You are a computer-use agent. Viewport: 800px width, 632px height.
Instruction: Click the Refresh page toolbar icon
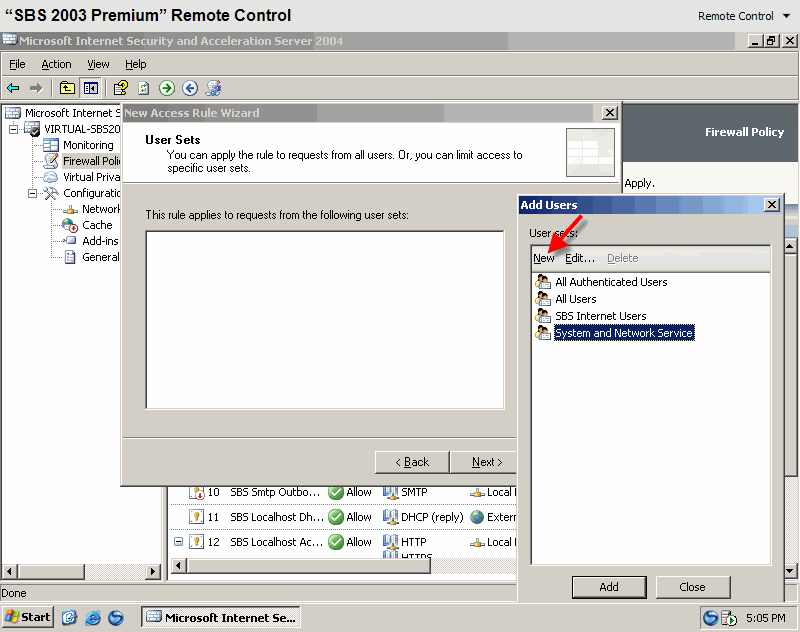(144, 88)
